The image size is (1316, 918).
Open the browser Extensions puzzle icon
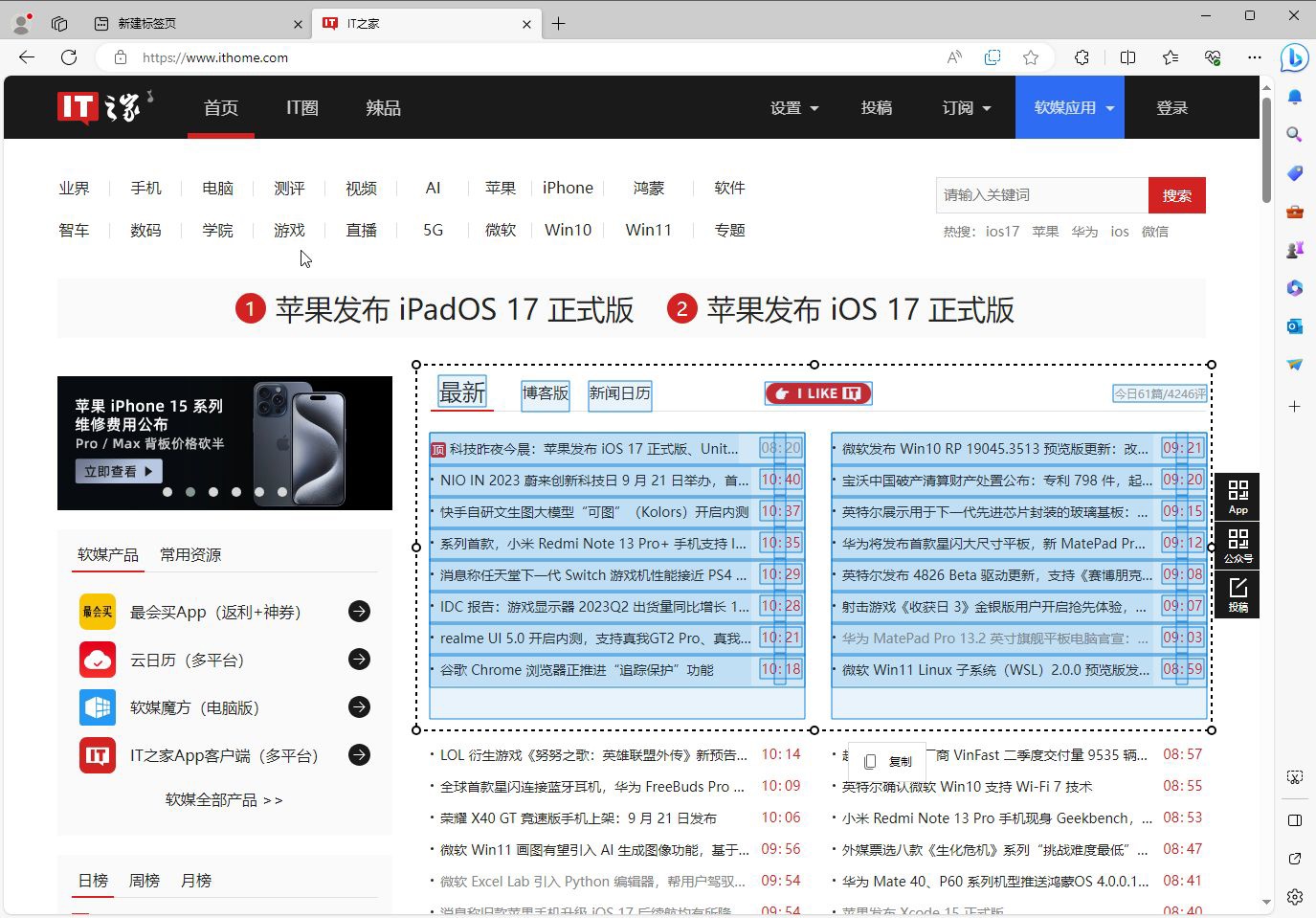(x=1082, y=57)
